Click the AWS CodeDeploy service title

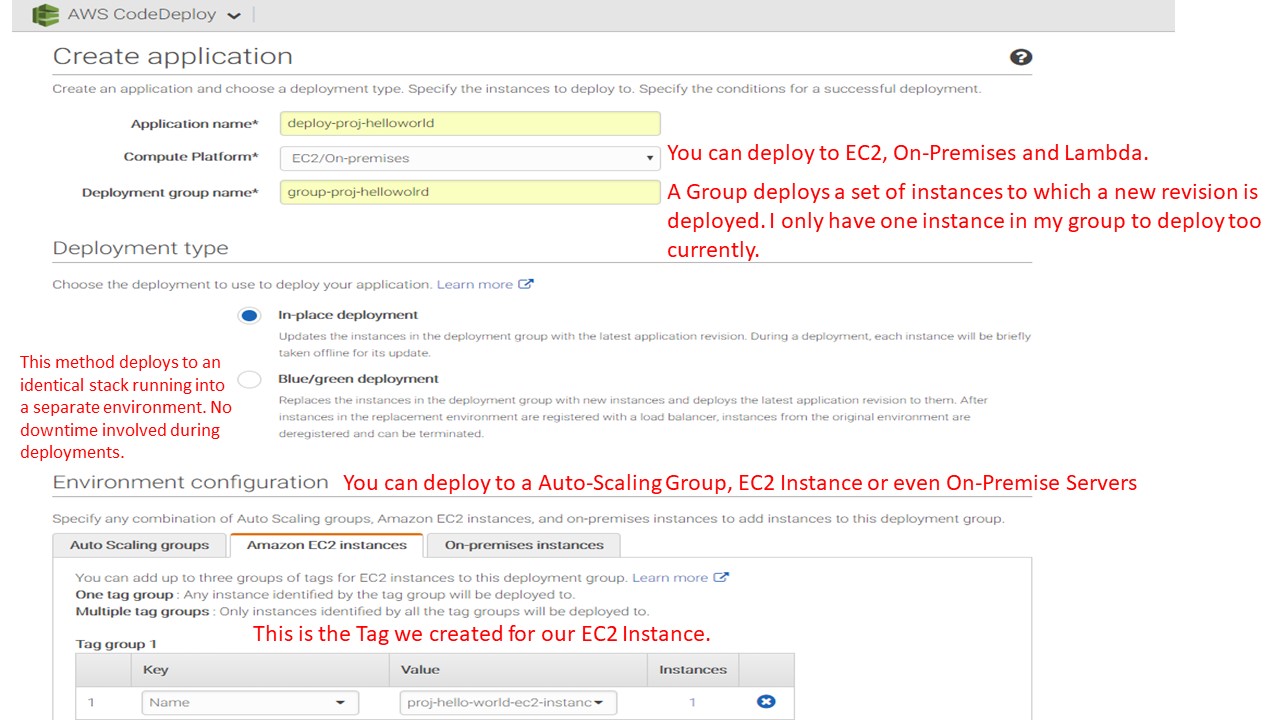[141, 15]
